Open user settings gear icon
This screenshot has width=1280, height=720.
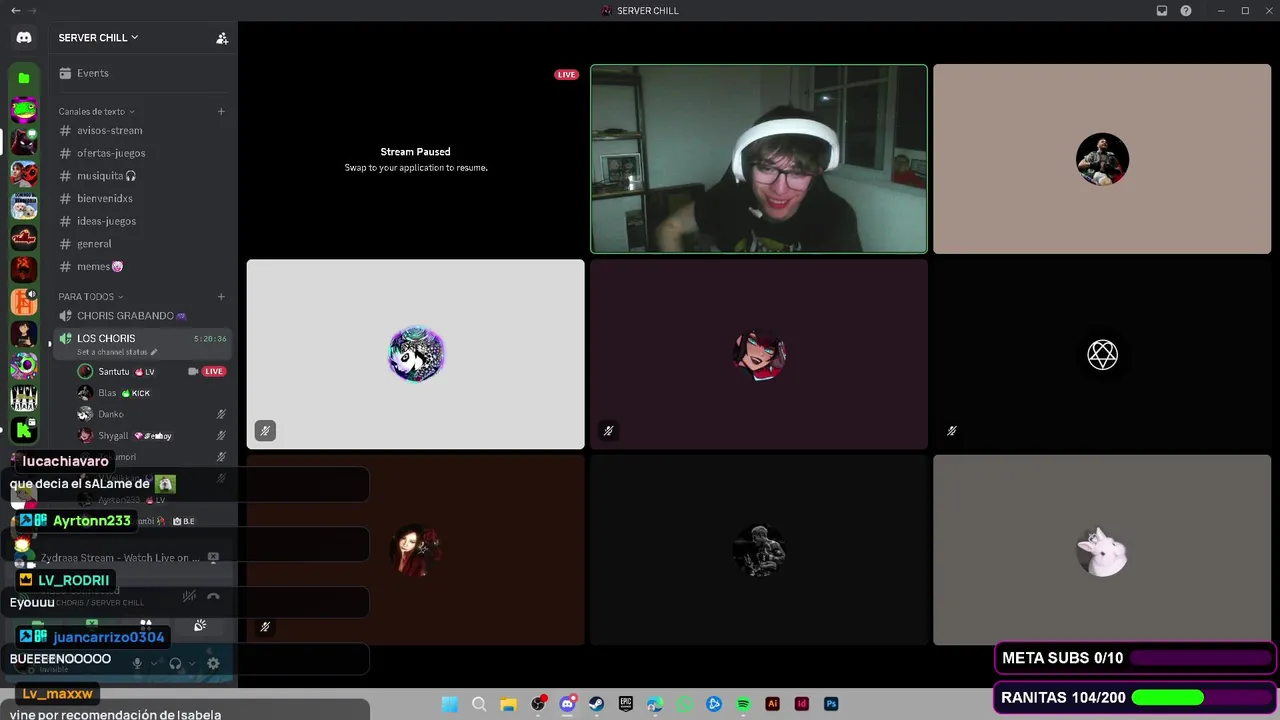pos(213,663)
